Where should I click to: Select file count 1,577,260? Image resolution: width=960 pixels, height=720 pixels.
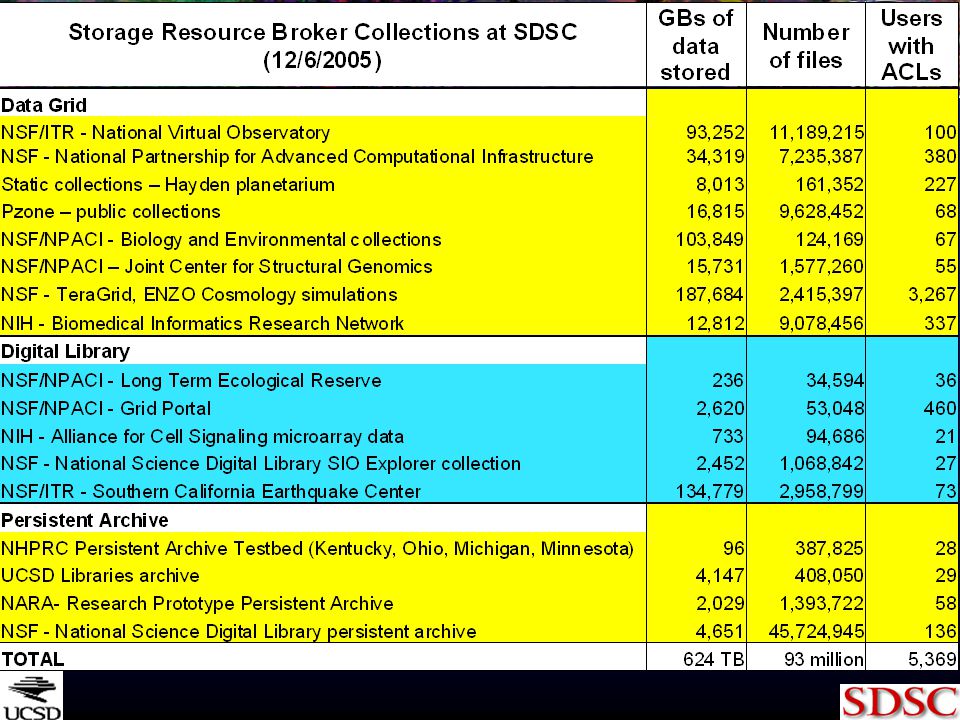(821, 267)
